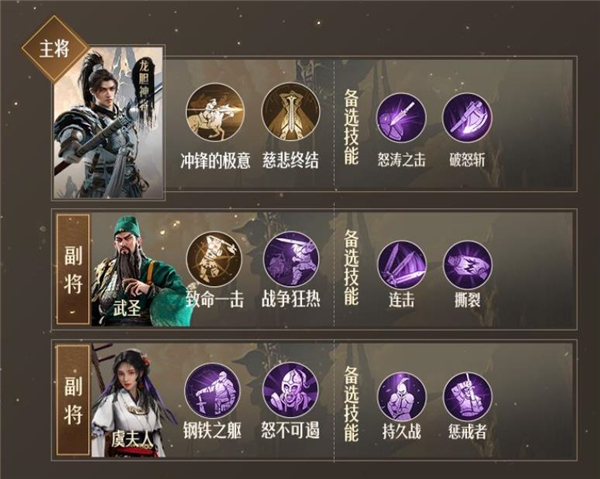Viewport: 600px width, 479px height.
Task: Click the 主将 diamond badge
Action: (x=55, y=49)
